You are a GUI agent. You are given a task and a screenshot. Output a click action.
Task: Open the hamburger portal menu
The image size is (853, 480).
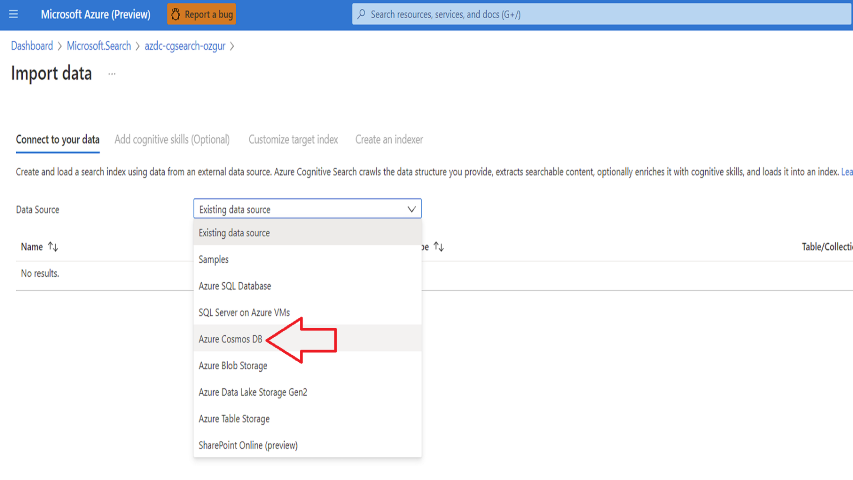click(14, 14)
